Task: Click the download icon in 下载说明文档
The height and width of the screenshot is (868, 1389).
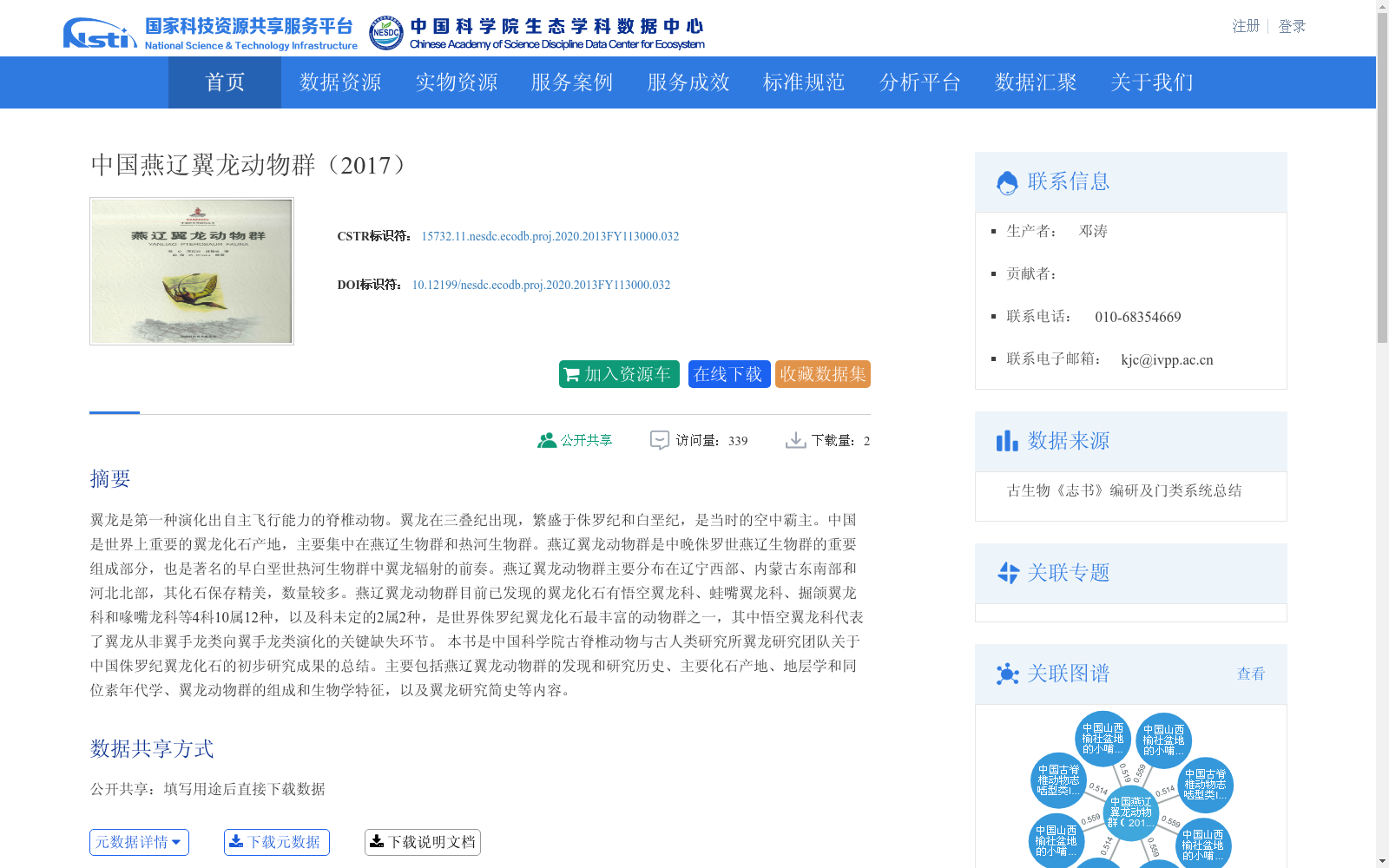Action: pyautogui.click(x=377, y=841)
